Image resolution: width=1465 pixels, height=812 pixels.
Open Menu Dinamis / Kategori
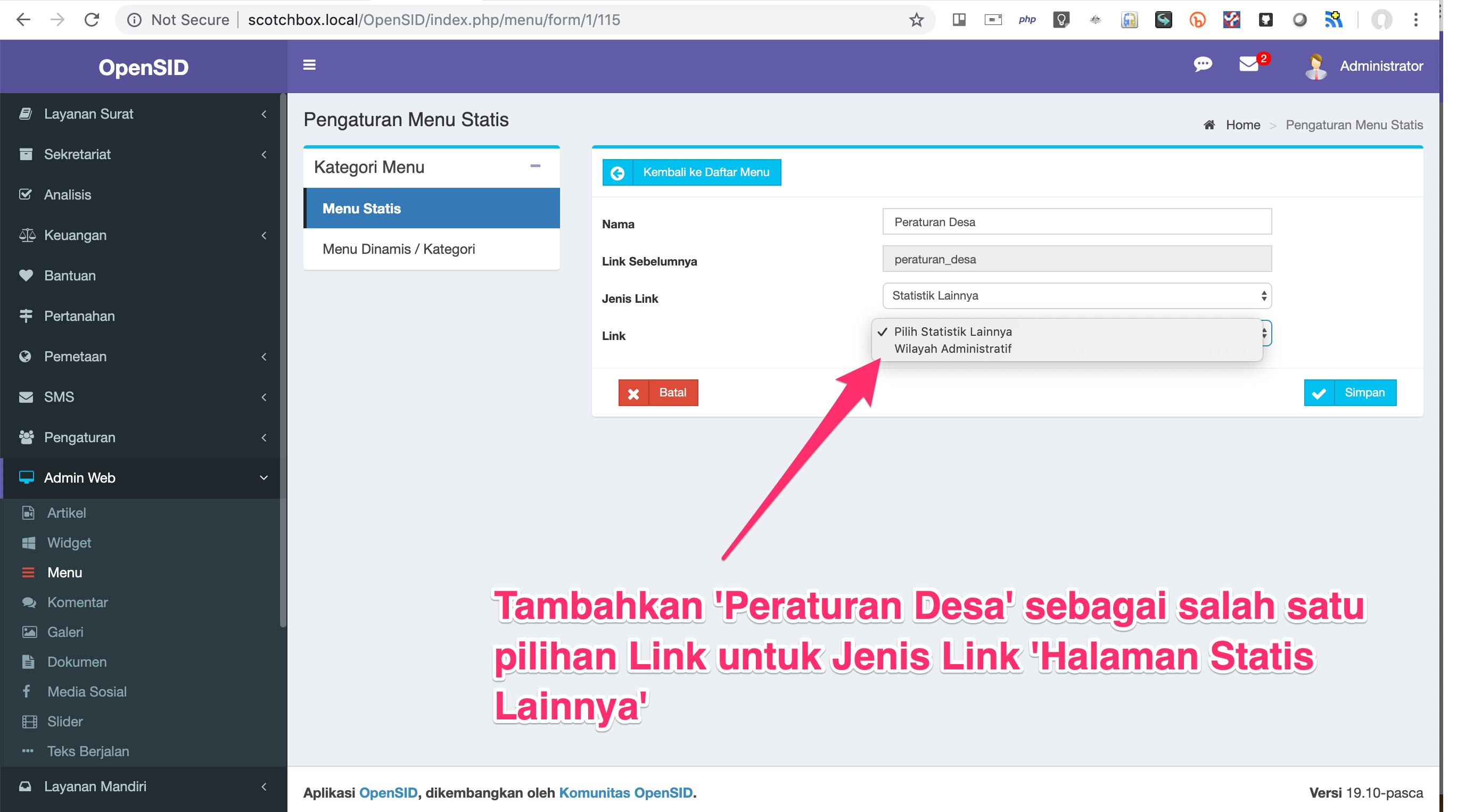click(399, 248)
